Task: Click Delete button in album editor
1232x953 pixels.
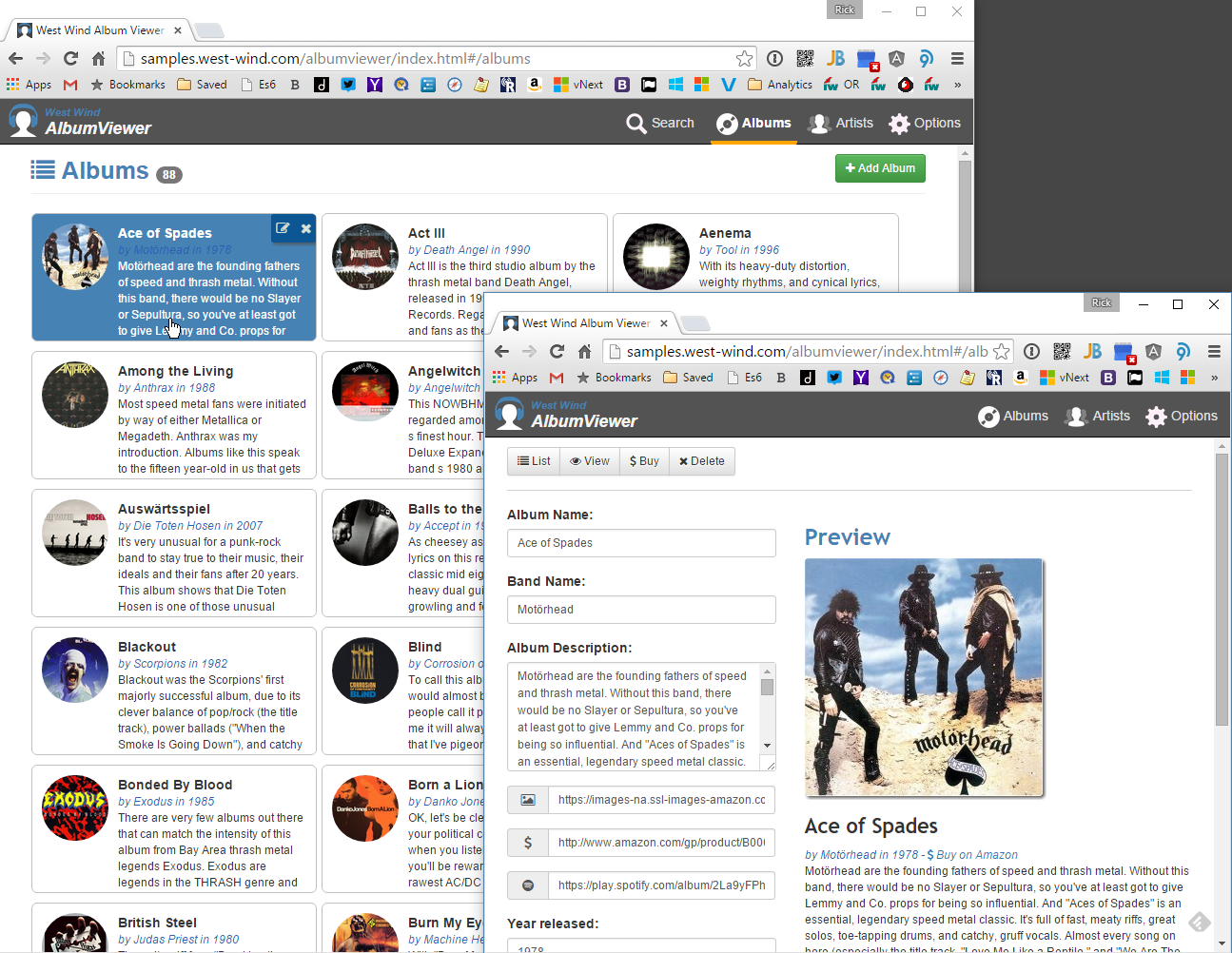Action: click(x=702, y=461)
